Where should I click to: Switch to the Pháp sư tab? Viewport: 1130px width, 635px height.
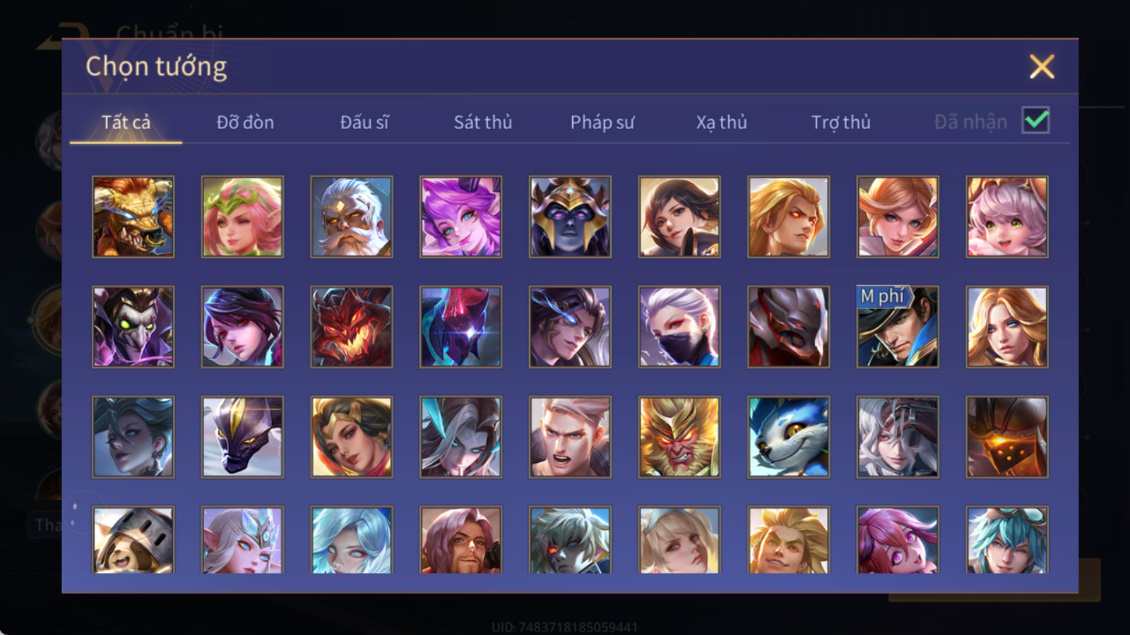tap(602, 123)
